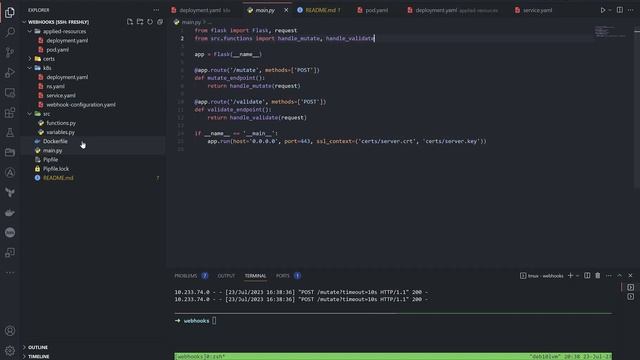The width and height of the screenshot is (640, 360).
Task: Open the Testing flask view
Action: pos(10,133)
